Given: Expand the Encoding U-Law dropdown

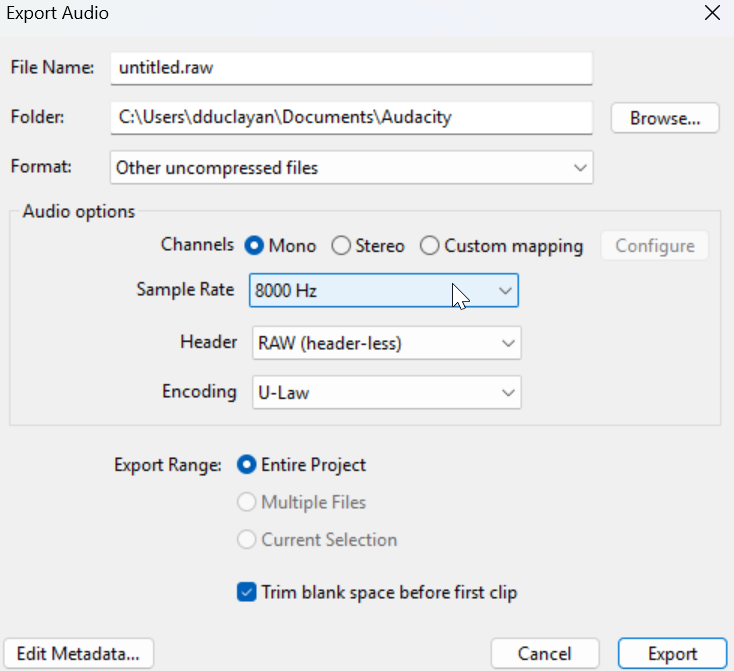Looking at the screenshot, I should (x=386, y=393).
